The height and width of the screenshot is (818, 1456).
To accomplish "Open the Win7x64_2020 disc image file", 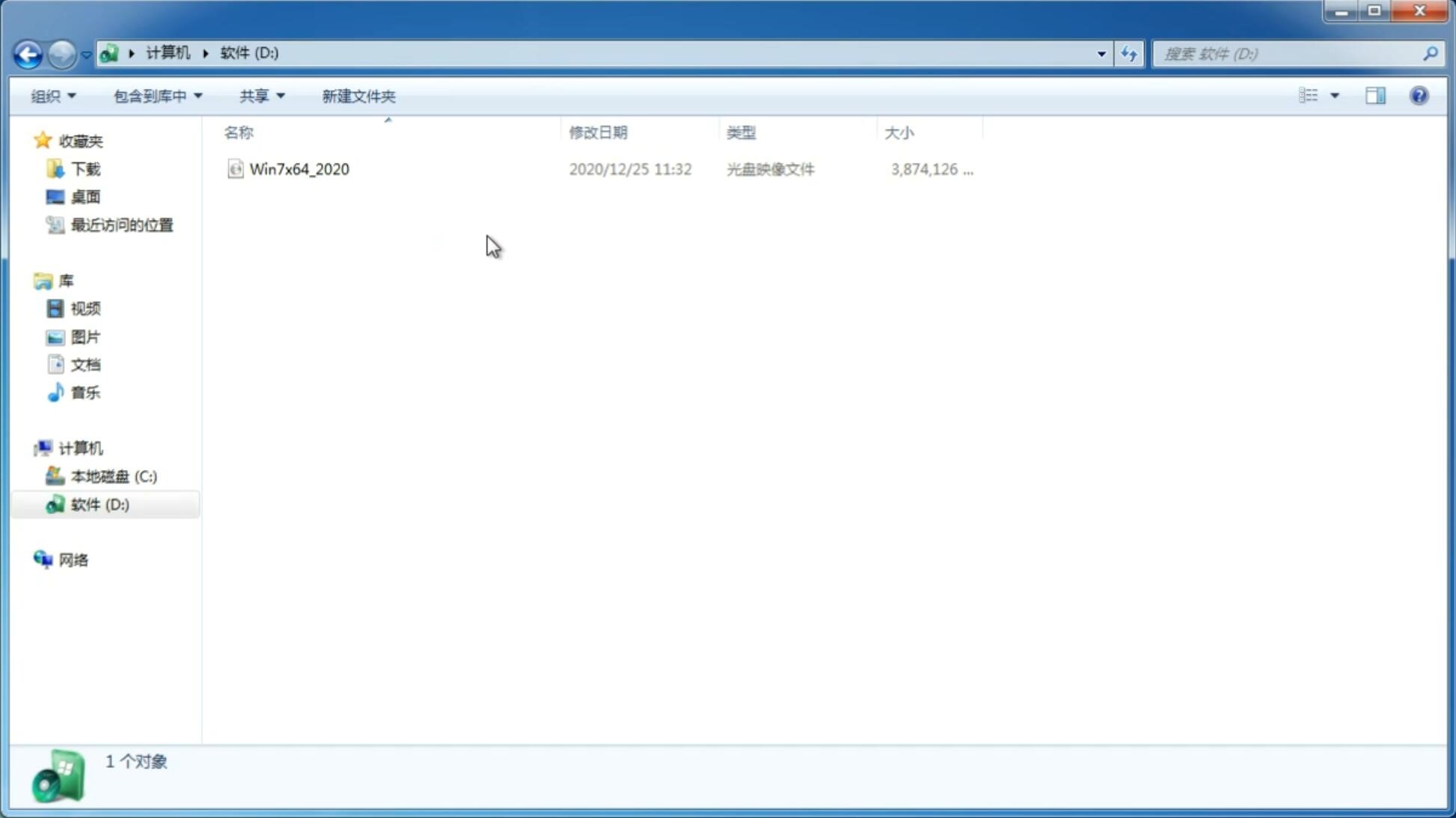I will [x=298, y=169].
